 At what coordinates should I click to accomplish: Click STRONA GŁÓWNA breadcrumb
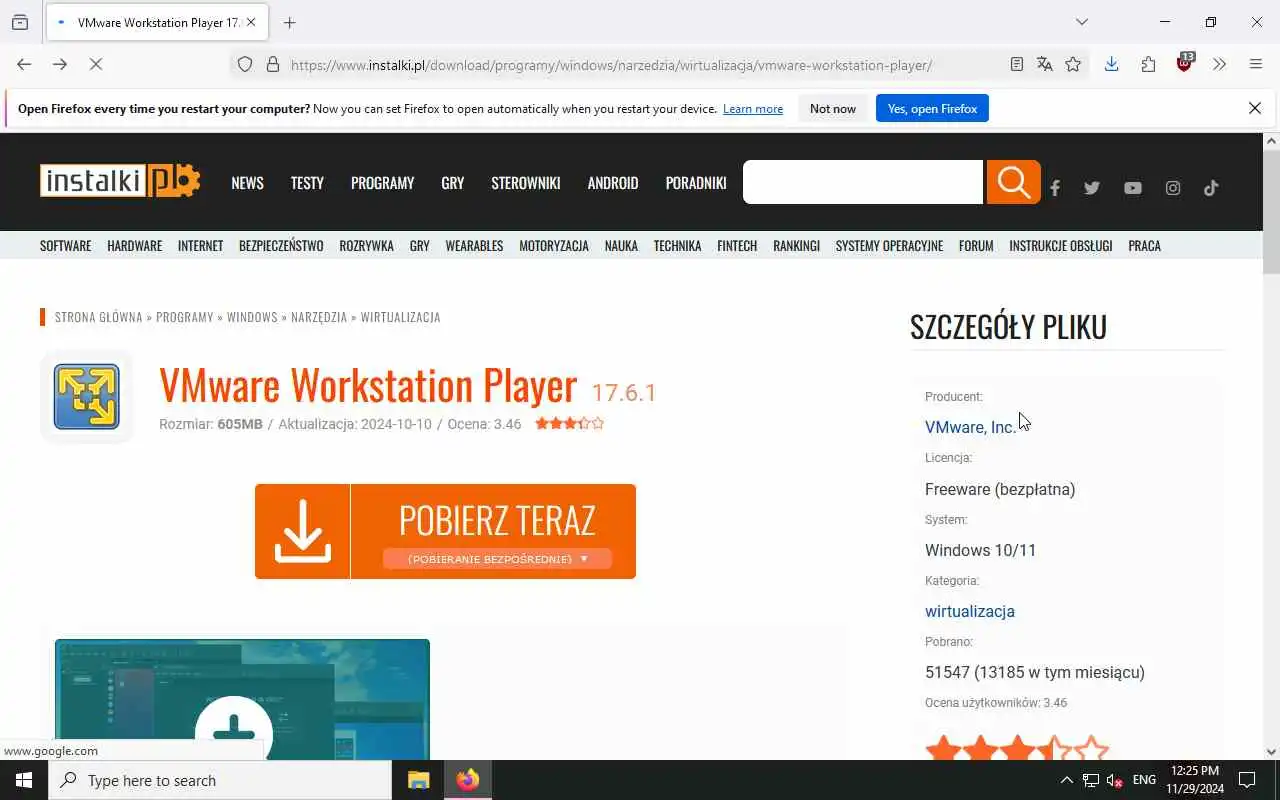[x=99, y=317]
